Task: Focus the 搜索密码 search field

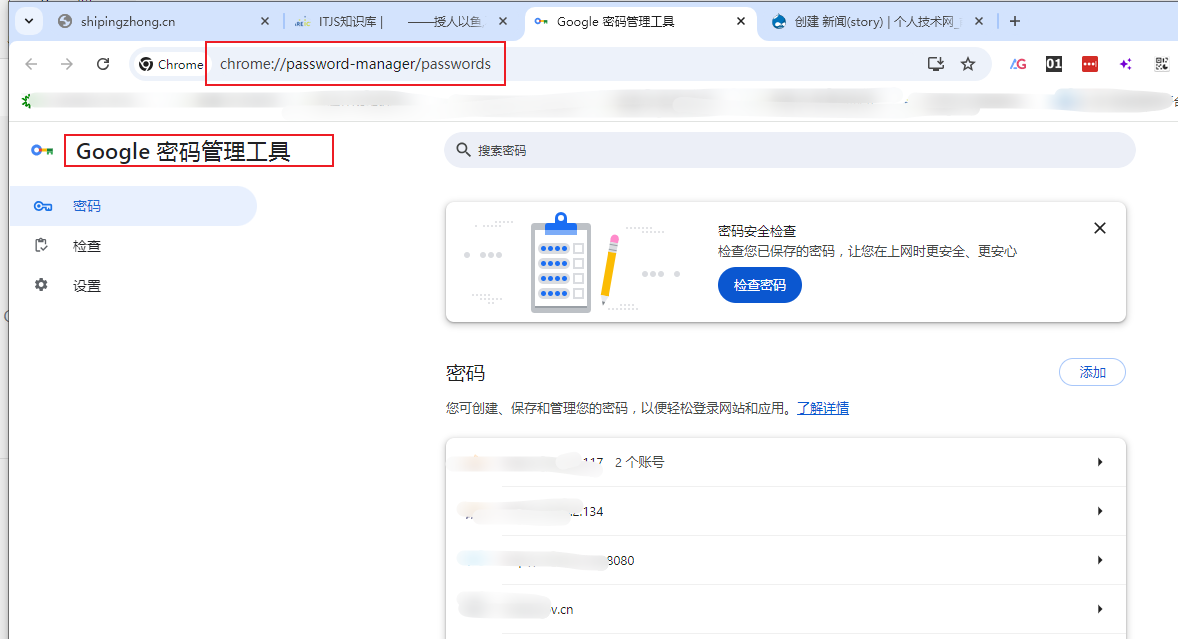Action: [x=790, y=150]
